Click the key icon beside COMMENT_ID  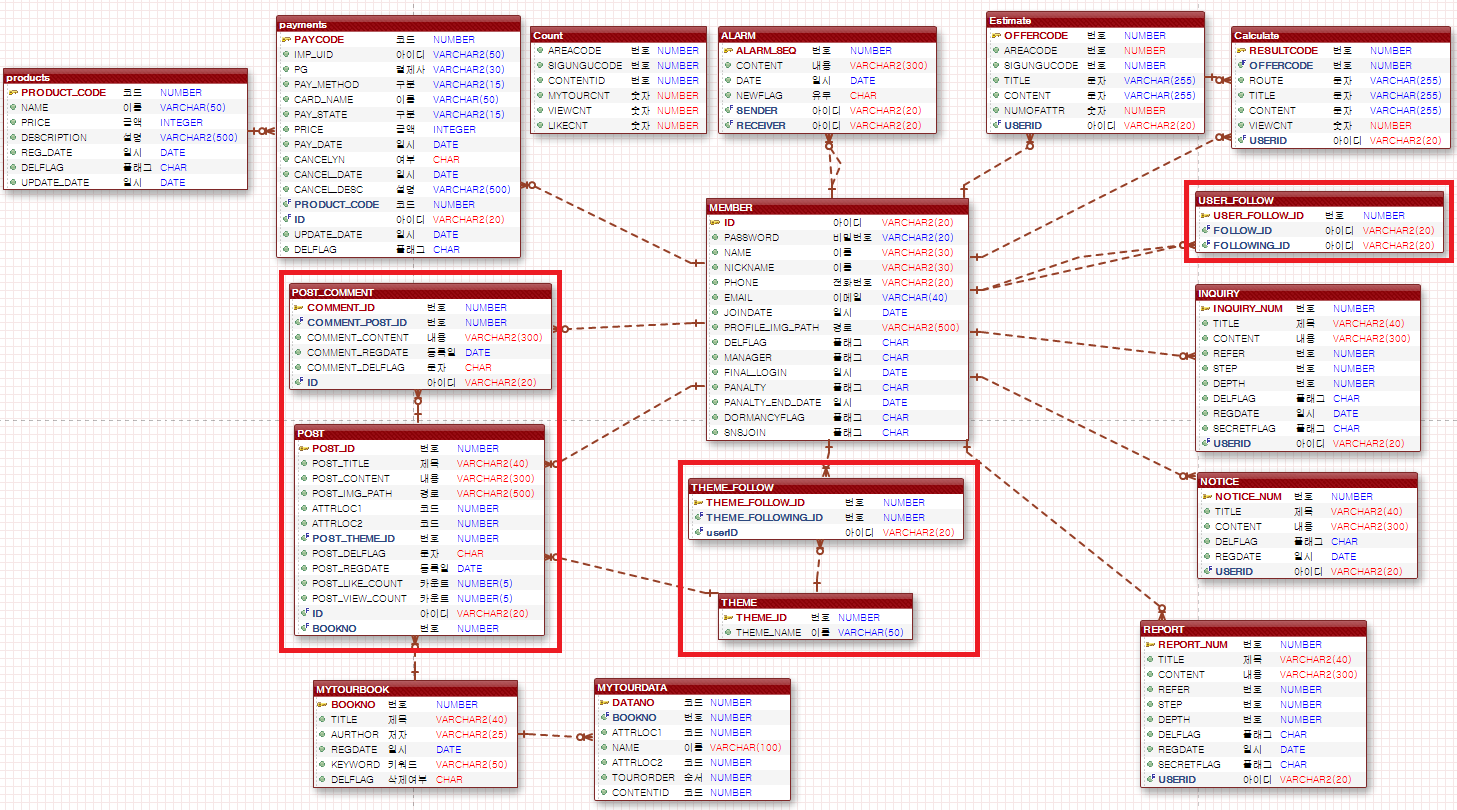click(298, 307)
